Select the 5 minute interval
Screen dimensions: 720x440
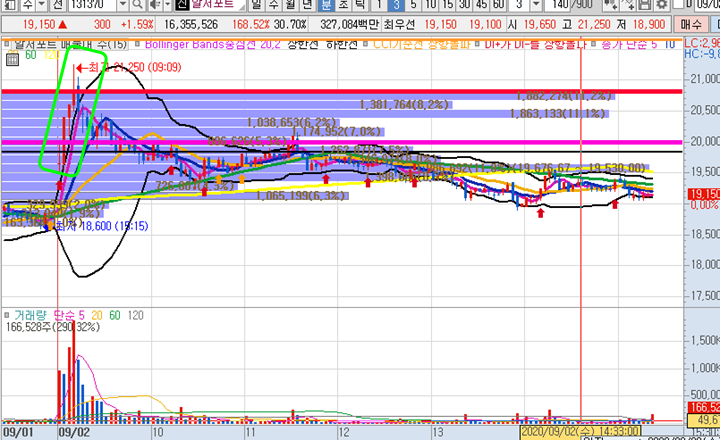point(413,5)
